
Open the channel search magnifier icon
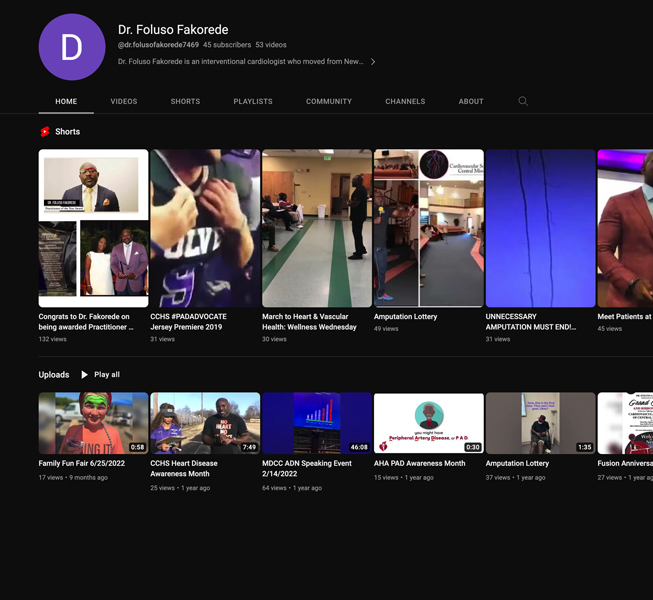[523, 101]
